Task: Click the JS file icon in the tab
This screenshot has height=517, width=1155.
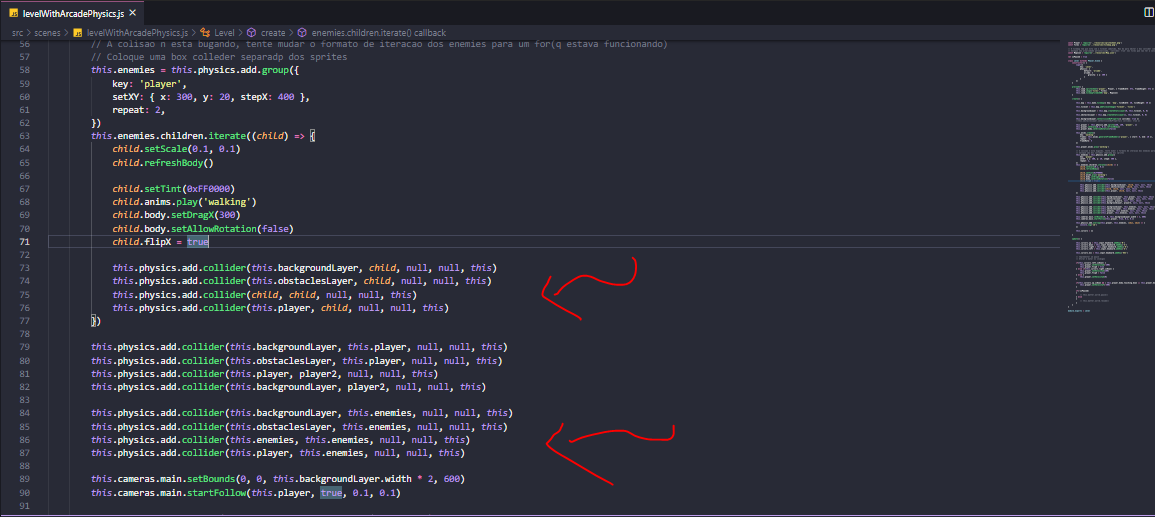Action: click(13, 13)
